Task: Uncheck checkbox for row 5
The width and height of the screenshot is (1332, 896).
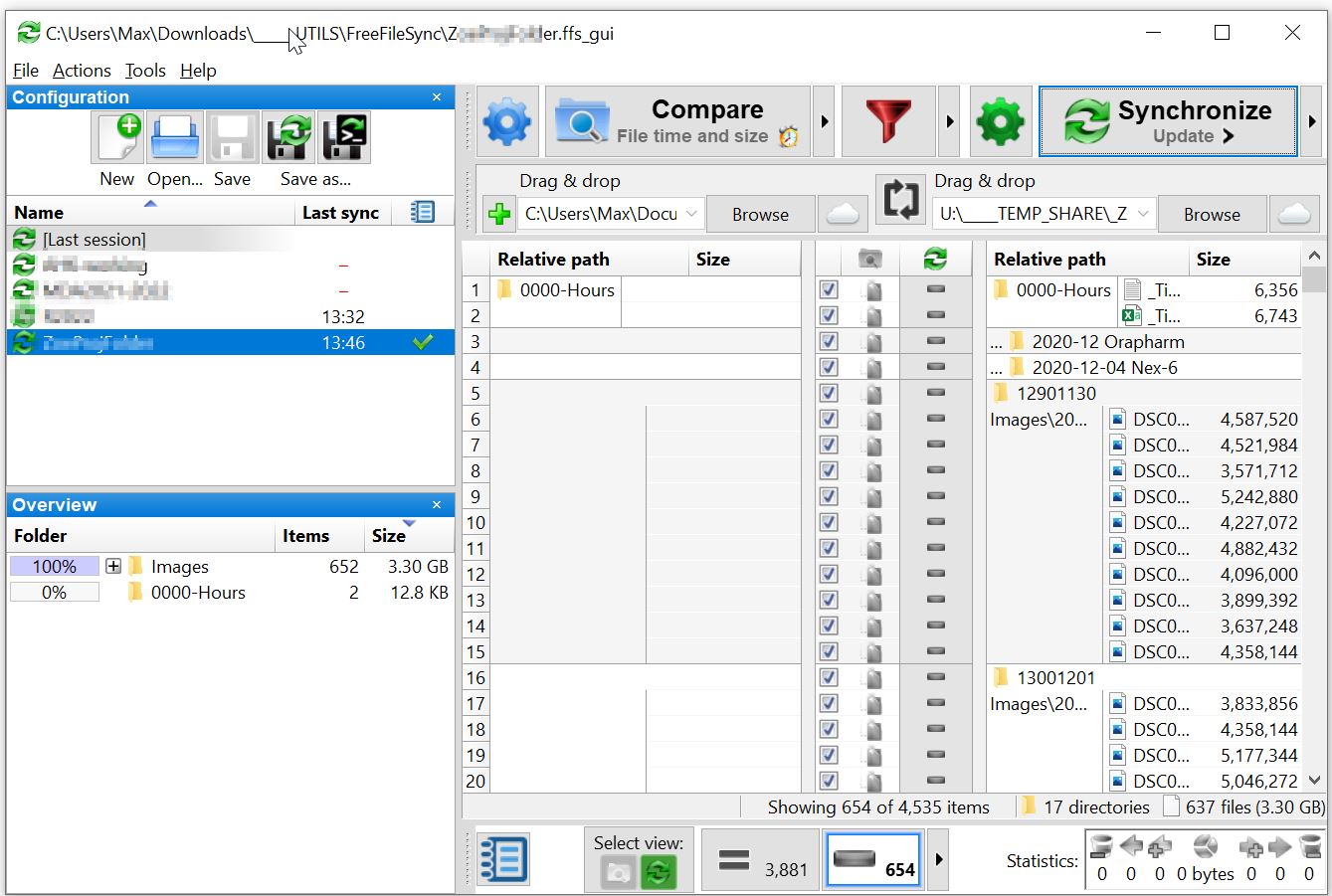Action: tap(829, 394)
